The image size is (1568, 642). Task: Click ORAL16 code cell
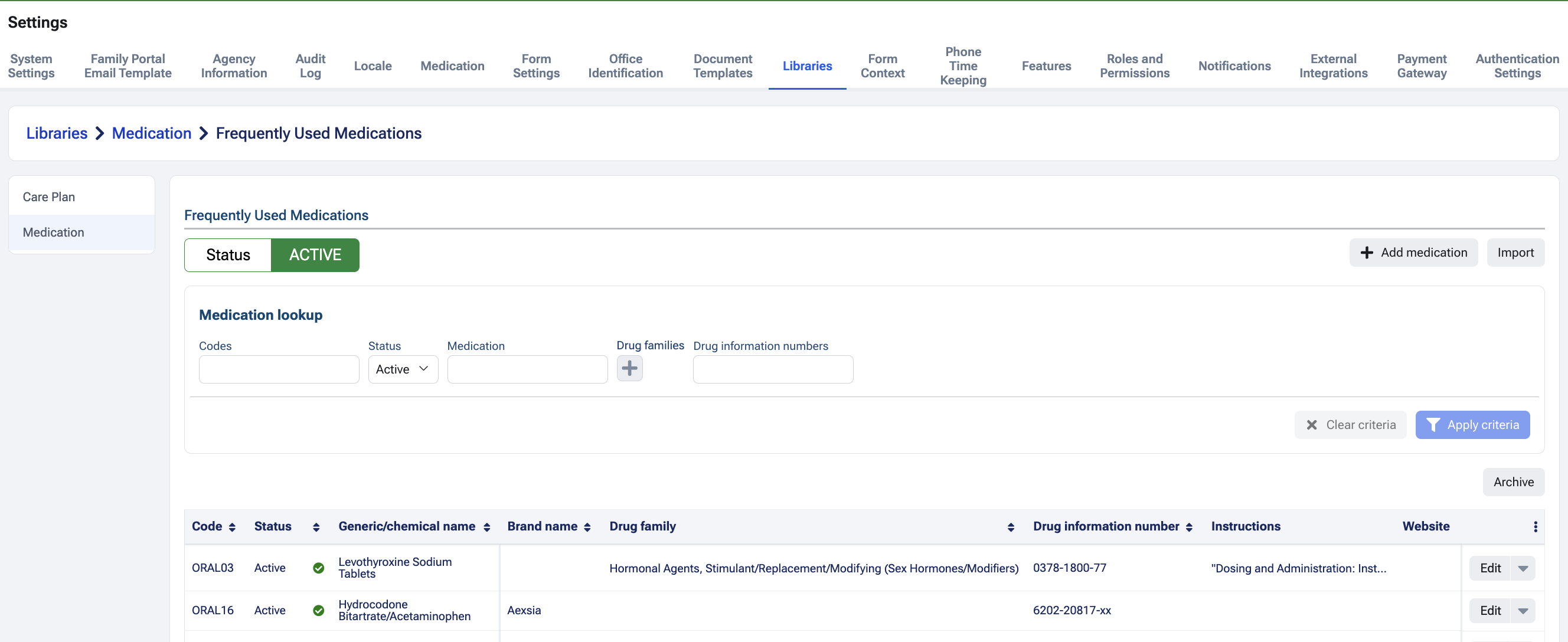(213, 610)
